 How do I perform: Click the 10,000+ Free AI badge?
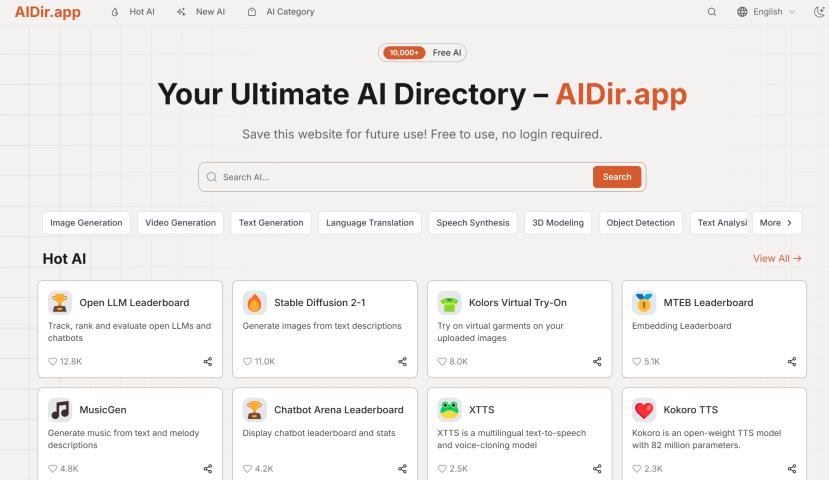422,52
